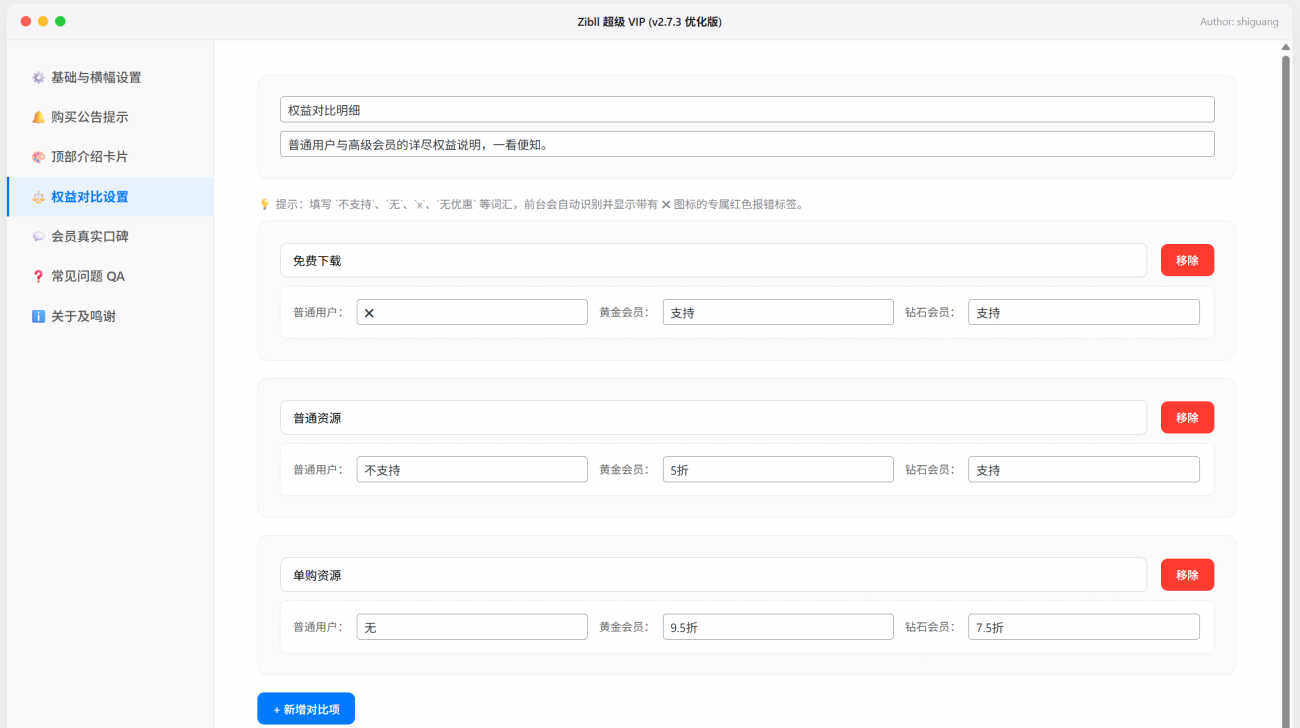Open the 常见问题 QA section
1300x728 pixels.
click(88, 277)
